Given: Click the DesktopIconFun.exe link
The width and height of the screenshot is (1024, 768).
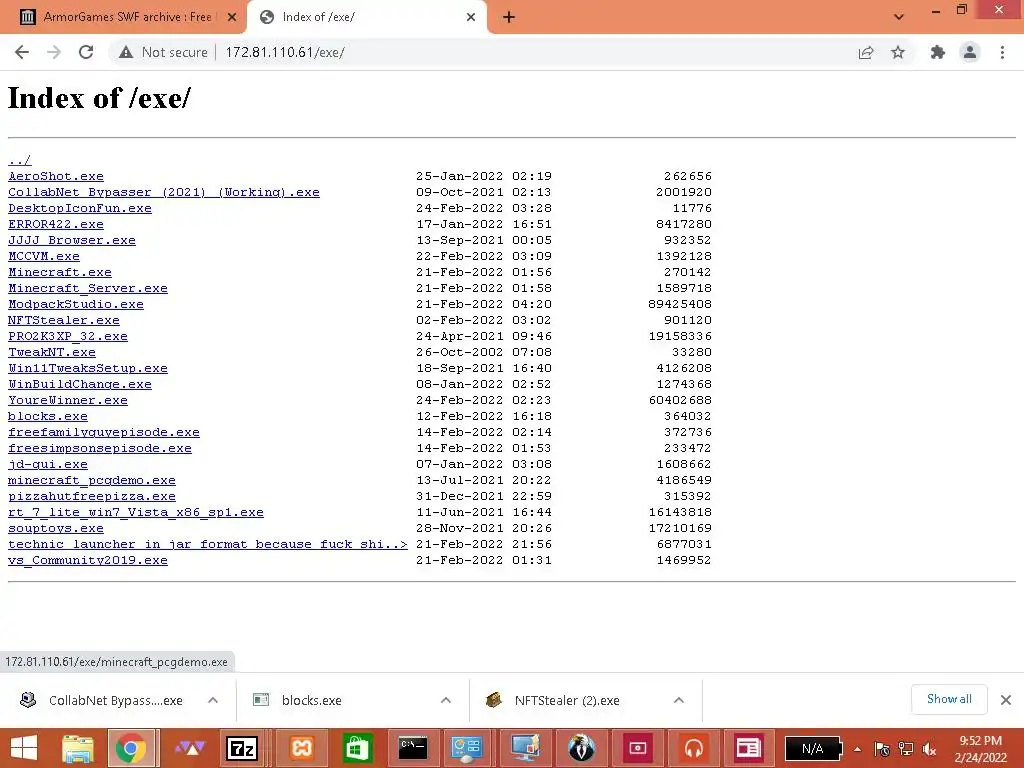Looking at the screenshot, I should pyautogui.click(x=80, y=208).
